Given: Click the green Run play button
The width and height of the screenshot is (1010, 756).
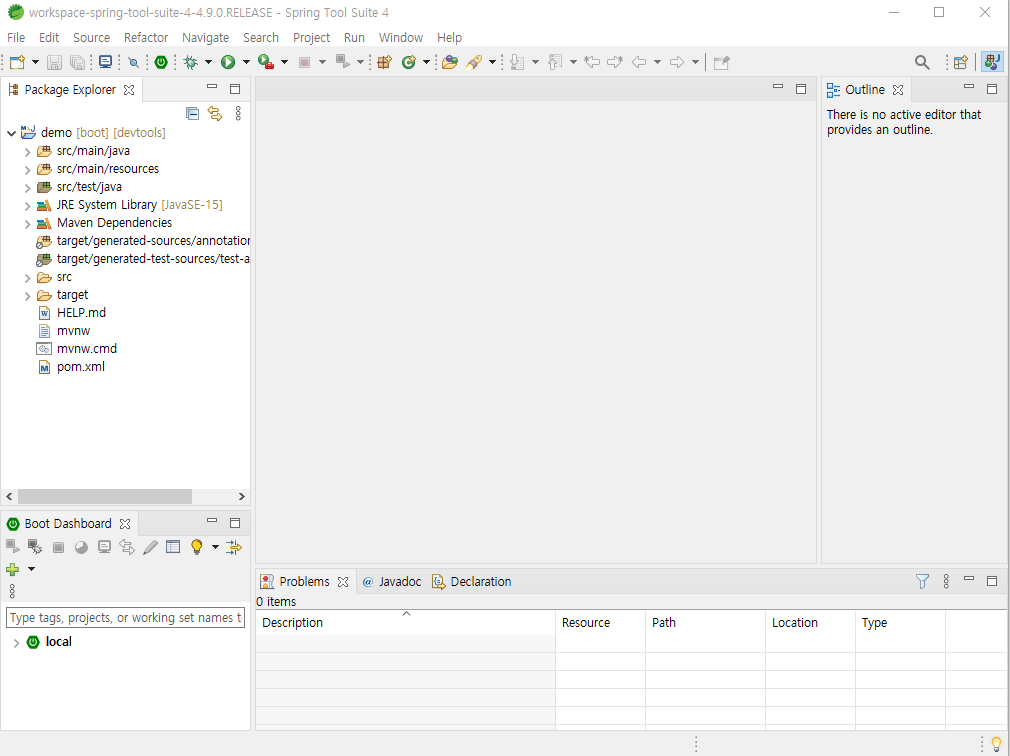Looking at the screenshot, I should pyautogui.click(x=228, y=62).
